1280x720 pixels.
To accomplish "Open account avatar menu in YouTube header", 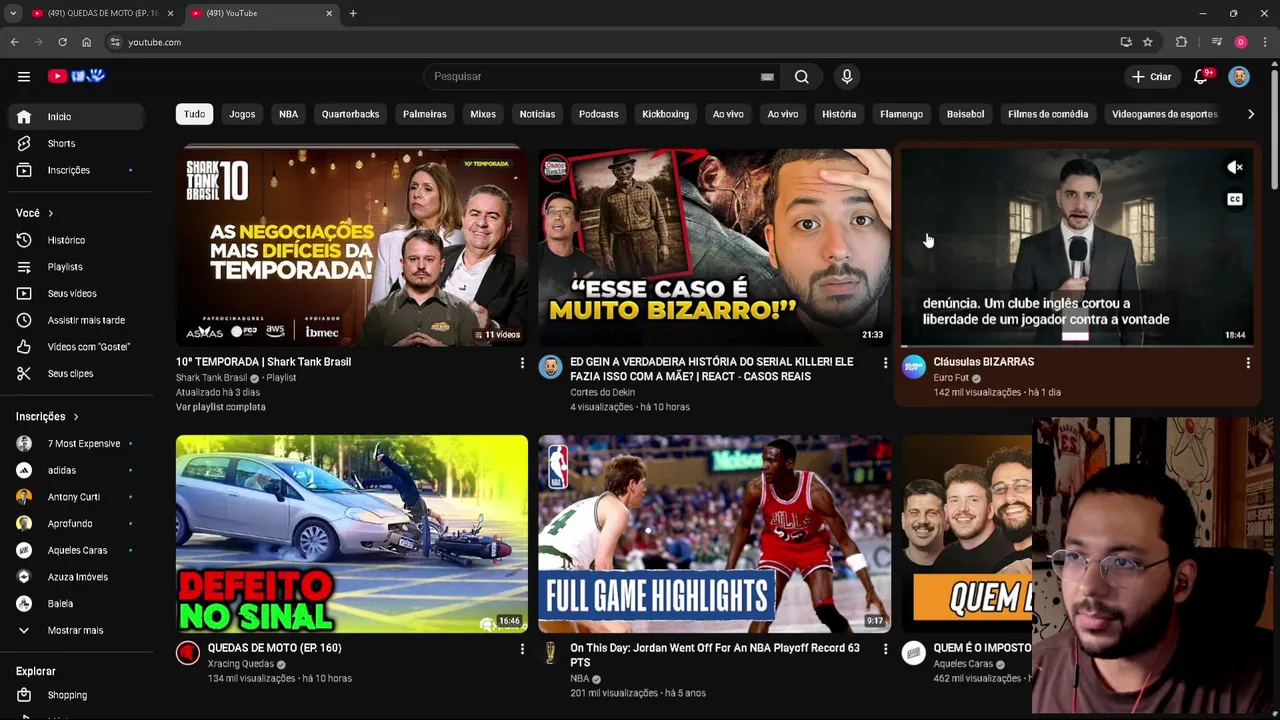I will pos(1239,76).
